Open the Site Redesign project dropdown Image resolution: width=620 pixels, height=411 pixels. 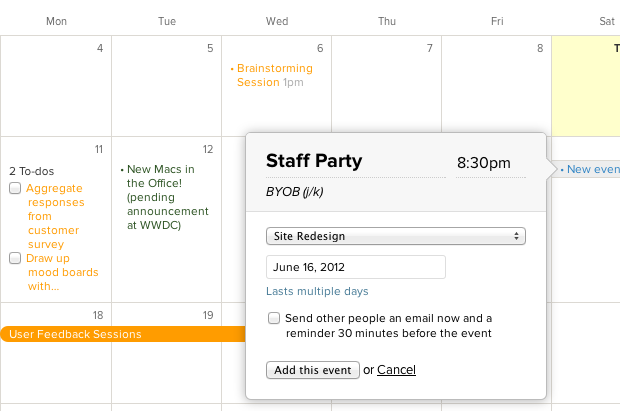click(x=396, y=236)
